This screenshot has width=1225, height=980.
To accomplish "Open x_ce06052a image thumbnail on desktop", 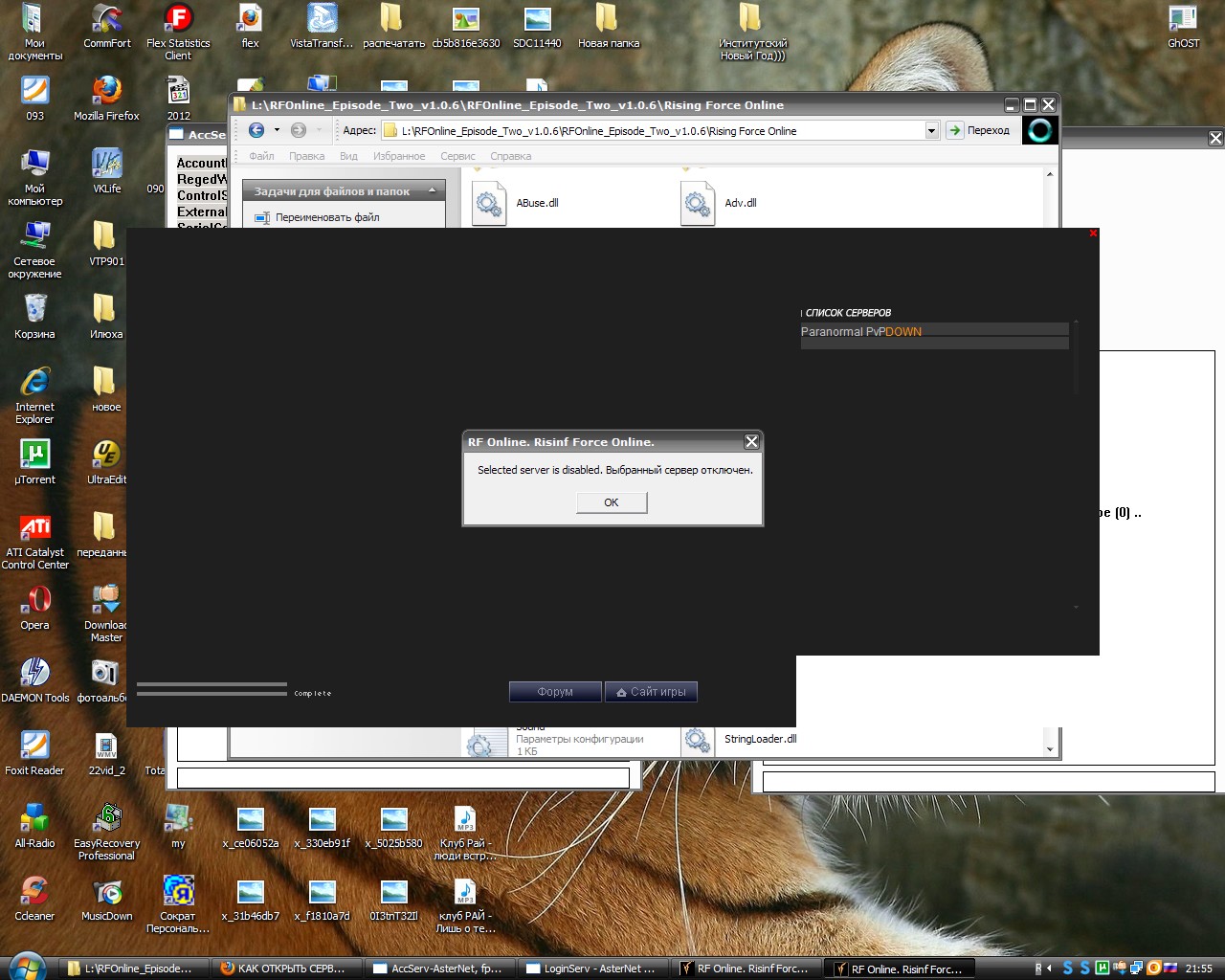I will pos(250,826).
